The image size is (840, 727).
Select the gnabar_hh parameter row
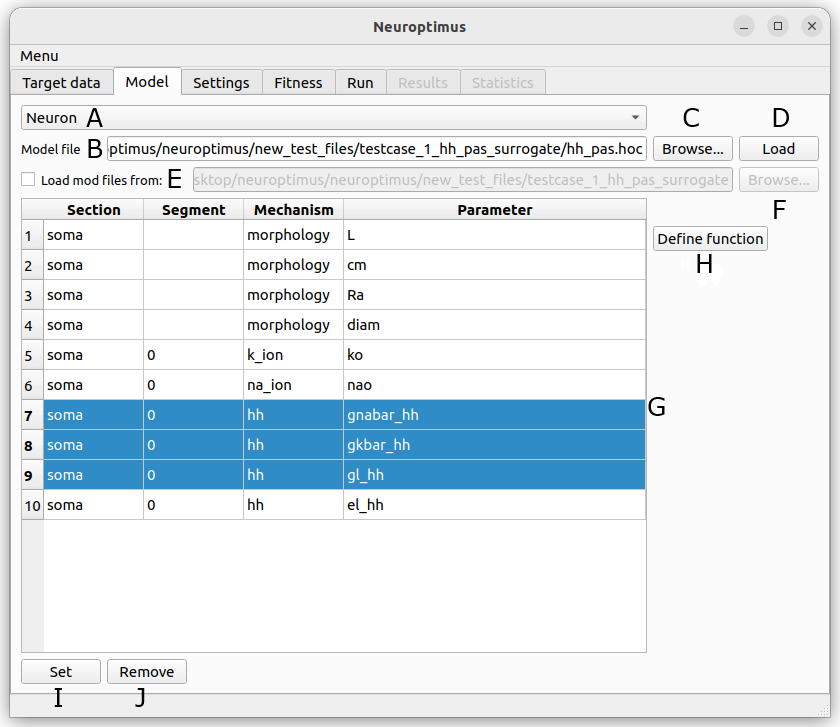[334, 415]
